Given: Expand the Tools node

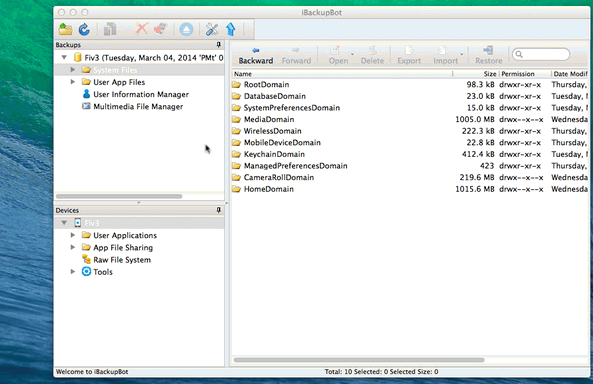Looking at the screenshot, I should pyautogui.click(x=73, y=271).
